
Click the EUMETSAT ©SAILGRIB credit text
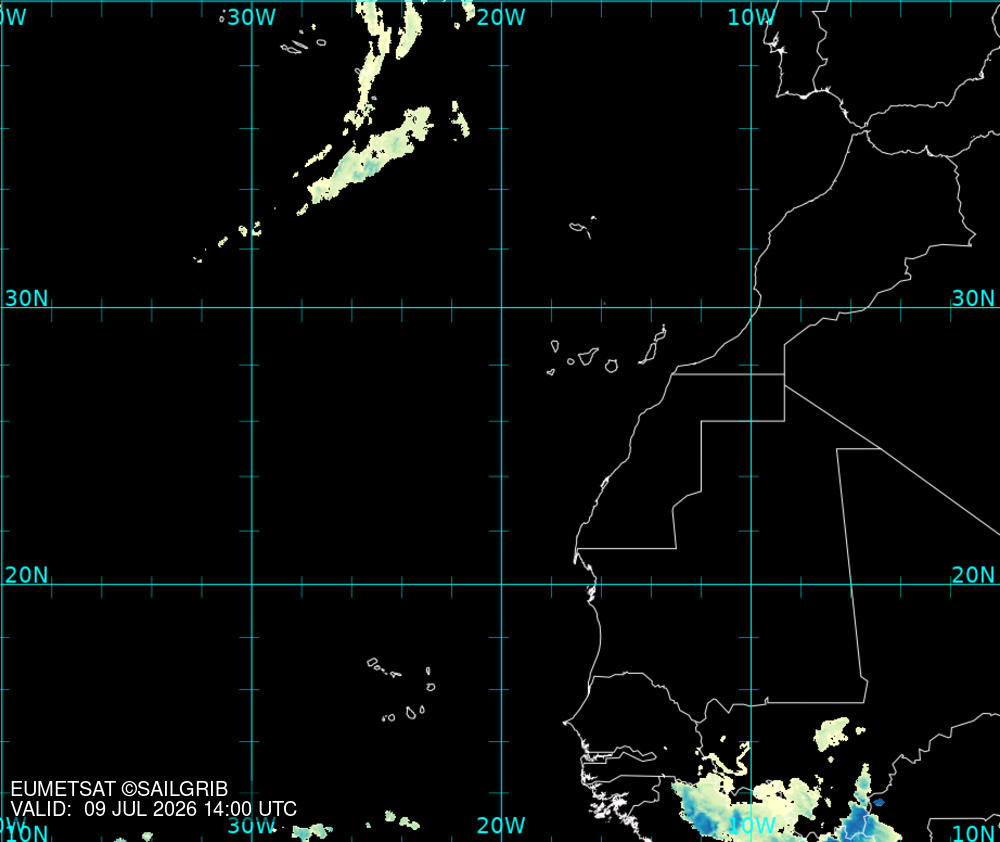(119, 789)
